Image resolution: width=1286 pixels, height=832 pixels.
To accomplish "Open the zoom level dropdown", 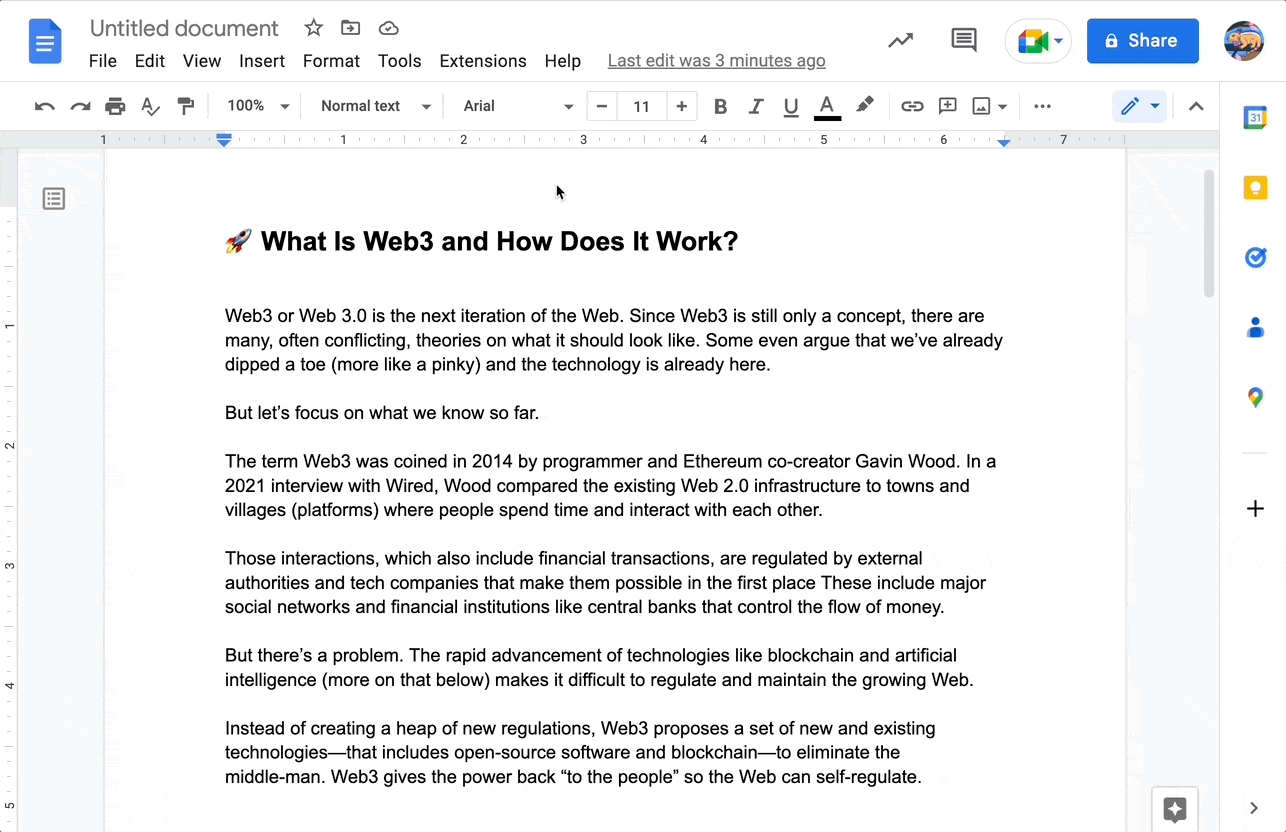I will coord(256,105).
